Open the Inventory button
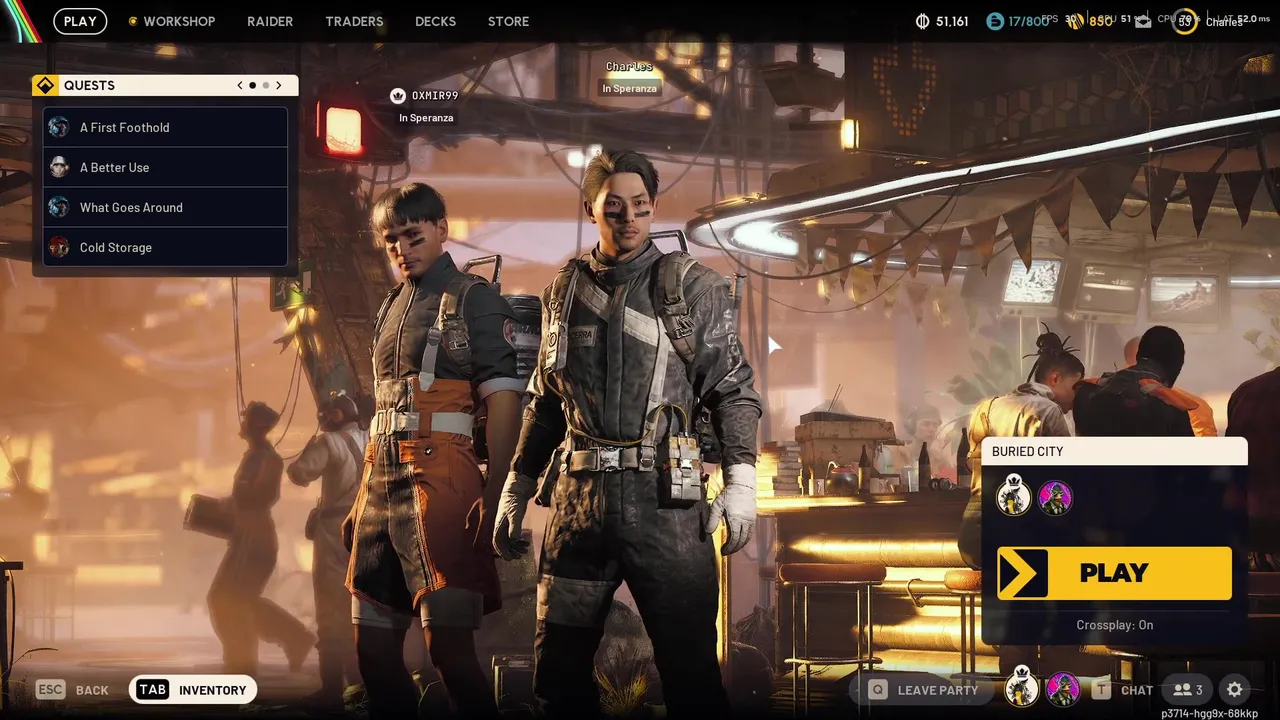 tap(193, 690)
